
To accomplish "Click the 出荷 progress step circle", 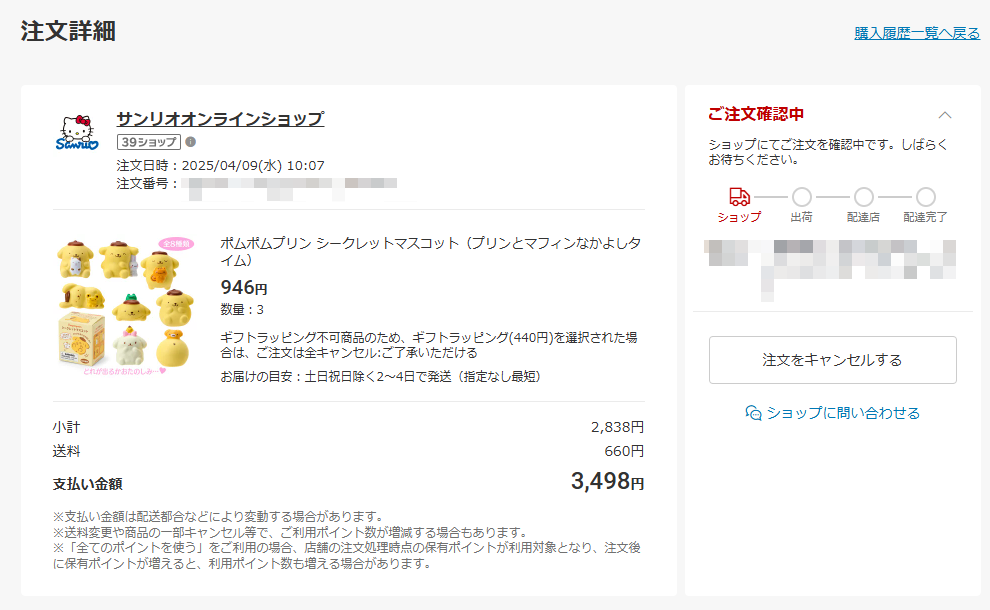I will (801, 197).
